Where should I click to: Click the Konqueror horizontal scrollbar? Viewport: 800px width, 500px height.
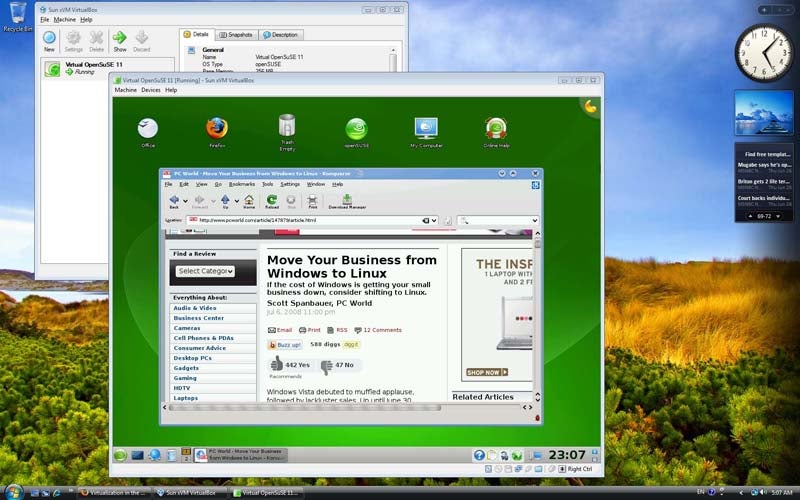(305, 407)
